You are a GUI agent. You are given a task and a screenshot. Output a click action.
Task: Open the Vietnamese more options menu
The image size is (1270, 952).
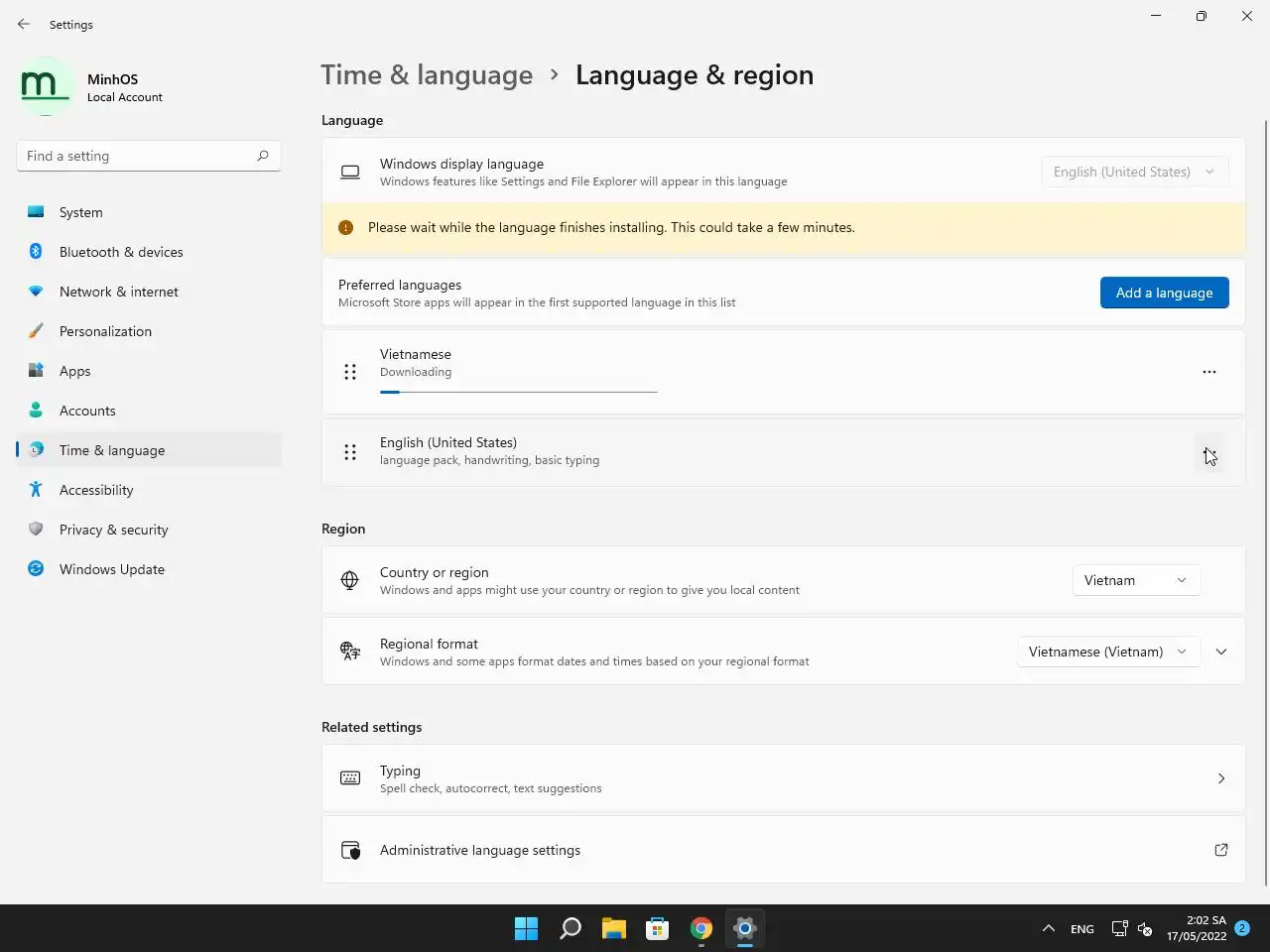(1209, 372)
